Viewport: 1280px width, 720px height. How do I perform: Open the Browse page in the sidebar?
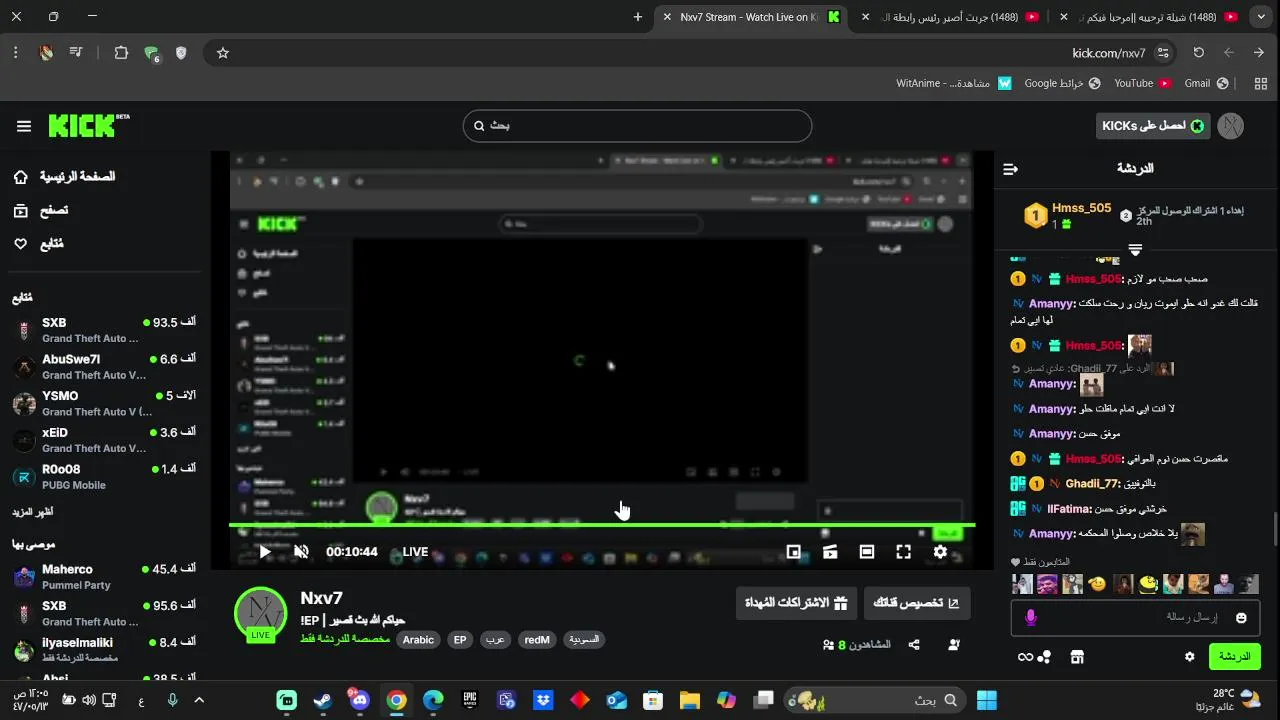pos(41,210)
